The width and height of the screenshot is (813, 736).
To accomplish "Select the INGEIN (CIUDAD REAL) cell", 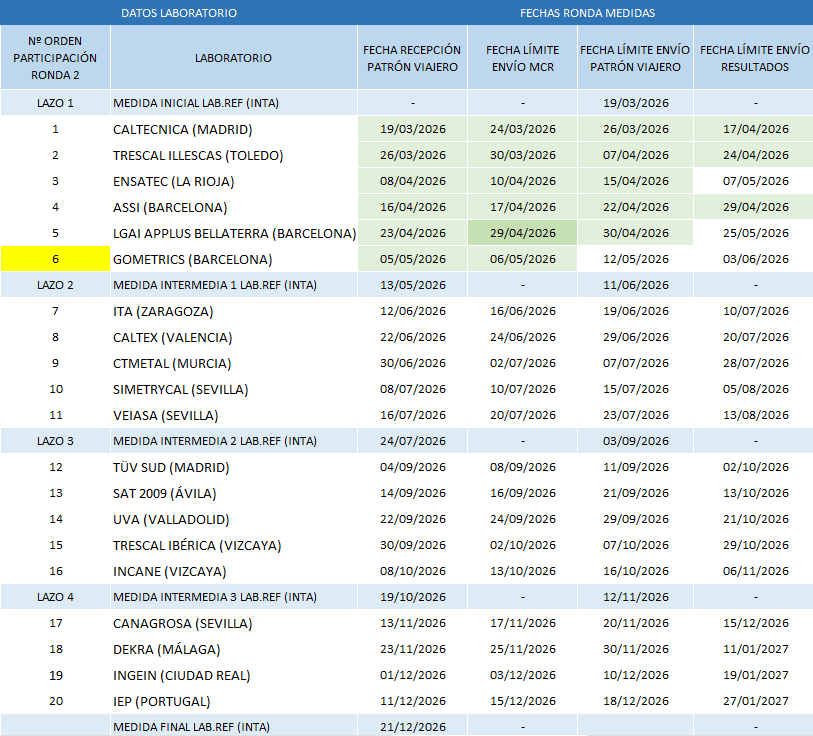I will click(233, 675).
